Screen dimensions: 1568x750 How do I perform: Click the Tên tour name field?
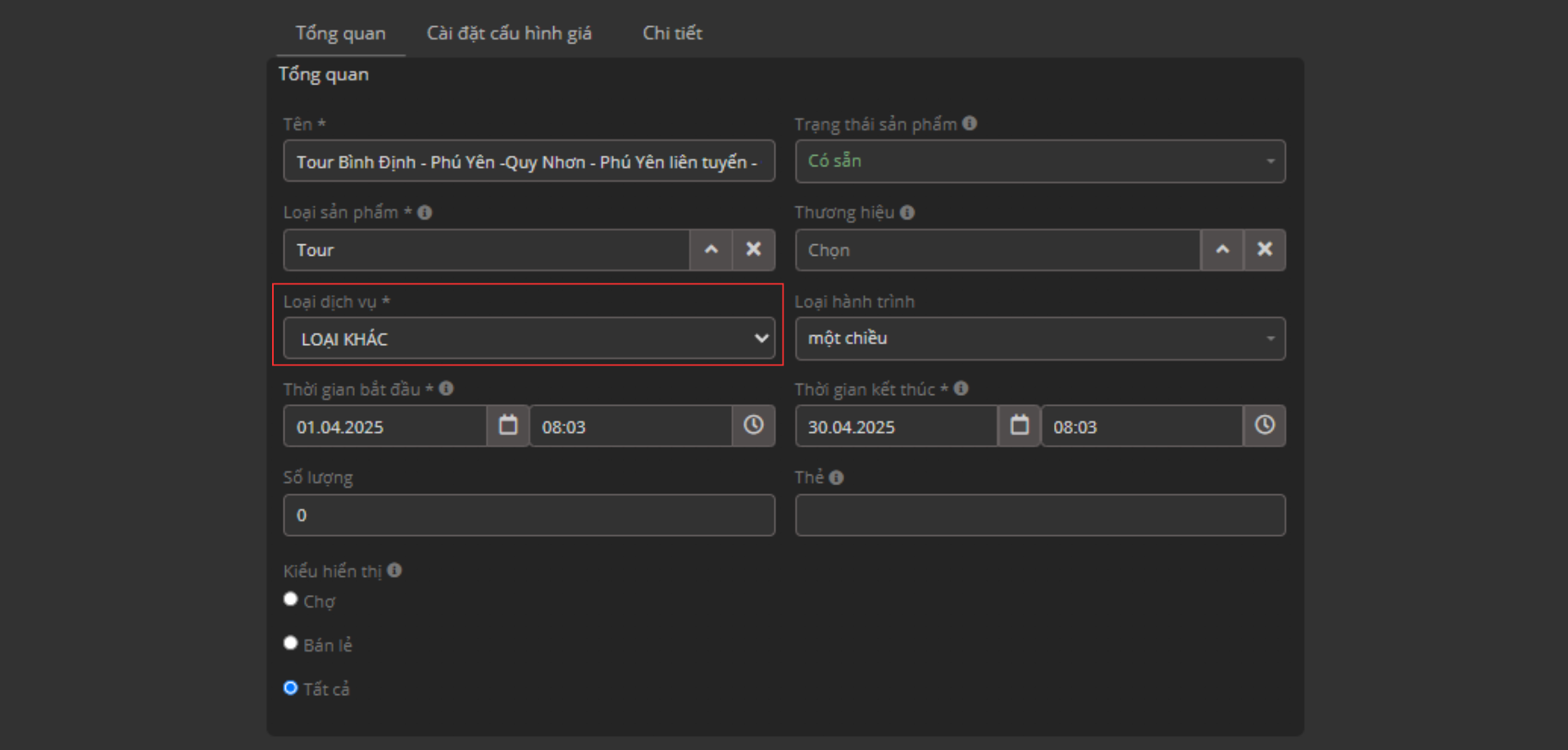pos(529,161)
